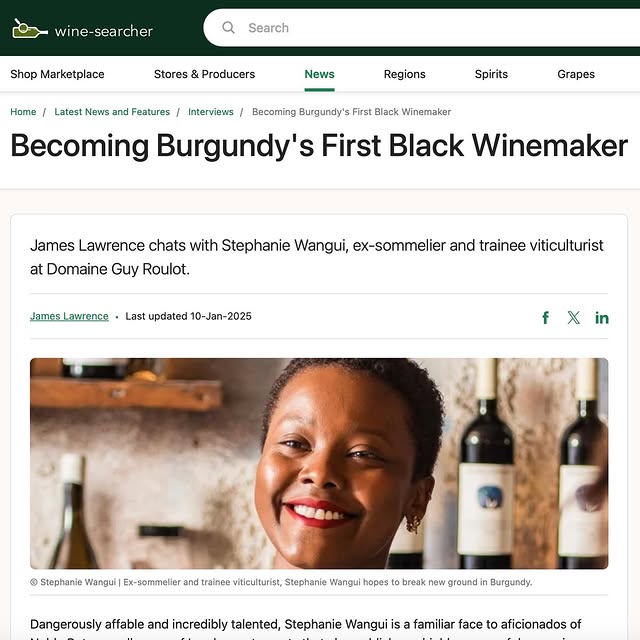The image size is (640, 640).
Task: Open James Lawrence author link
Action: point(69,316)
